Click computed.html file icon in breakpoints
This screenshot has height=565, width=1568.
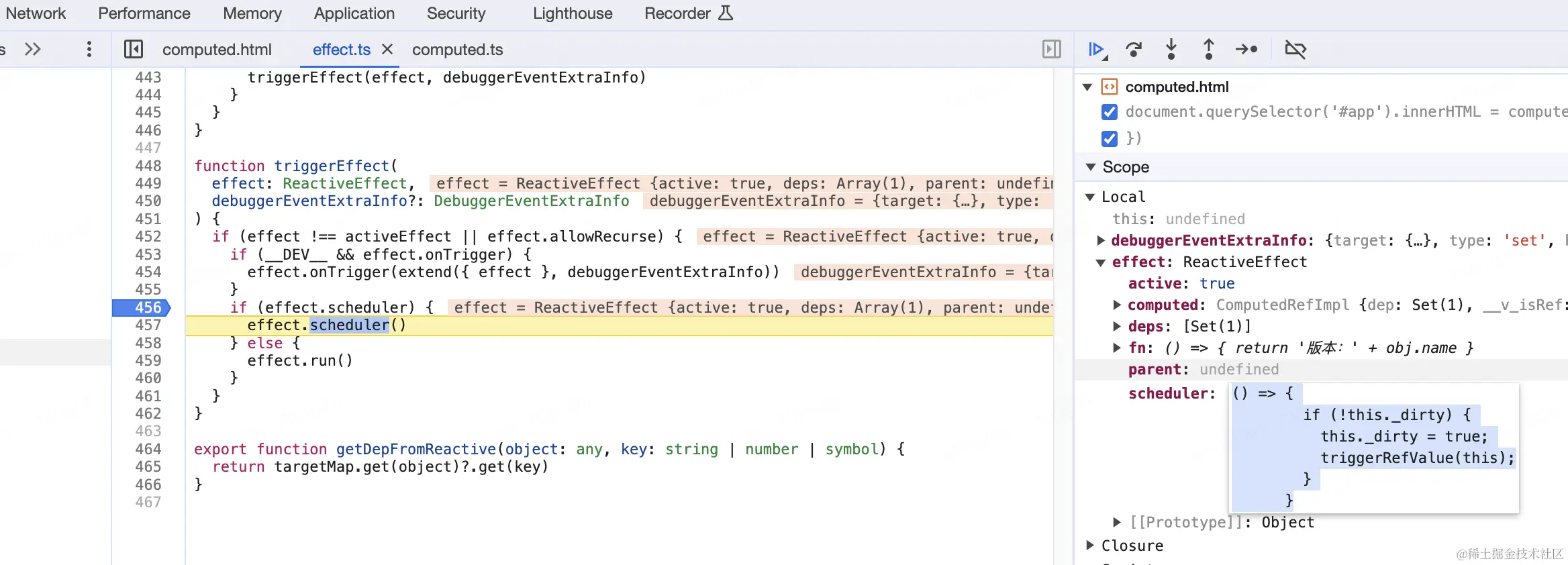pyautogui.click(x=1110, y=87)
